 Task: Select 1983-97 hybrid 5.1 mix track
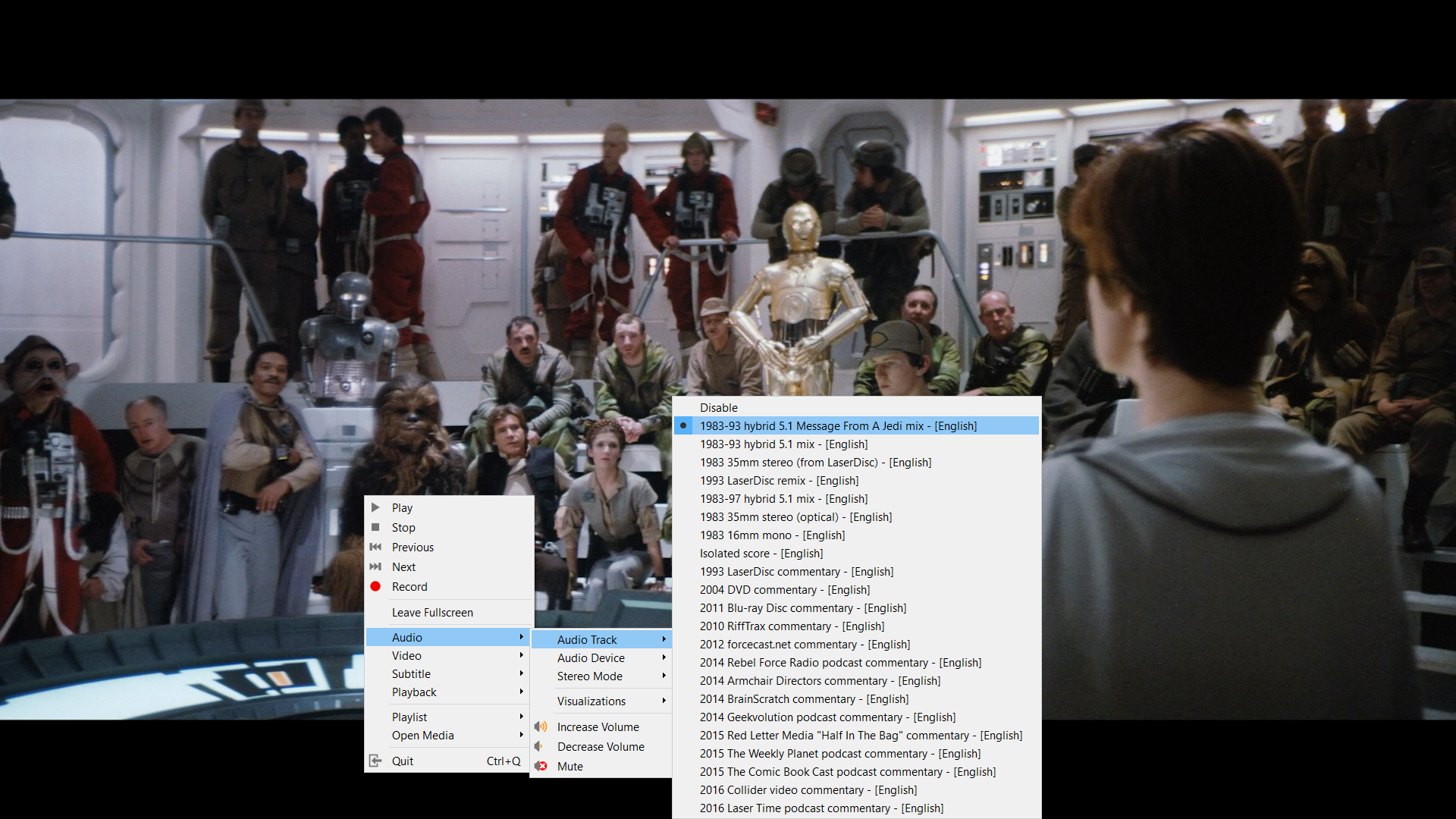coord(856,498)
